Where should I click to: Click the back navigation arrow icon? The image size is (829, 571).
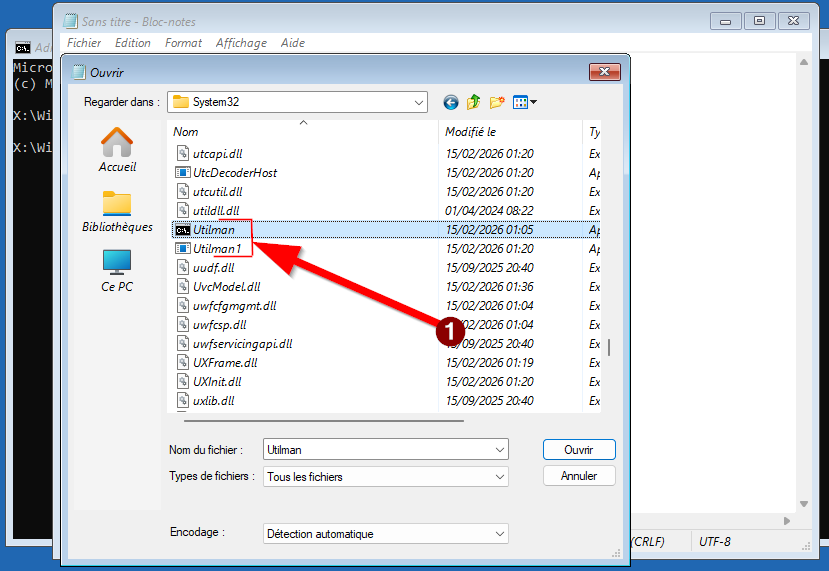451,102
